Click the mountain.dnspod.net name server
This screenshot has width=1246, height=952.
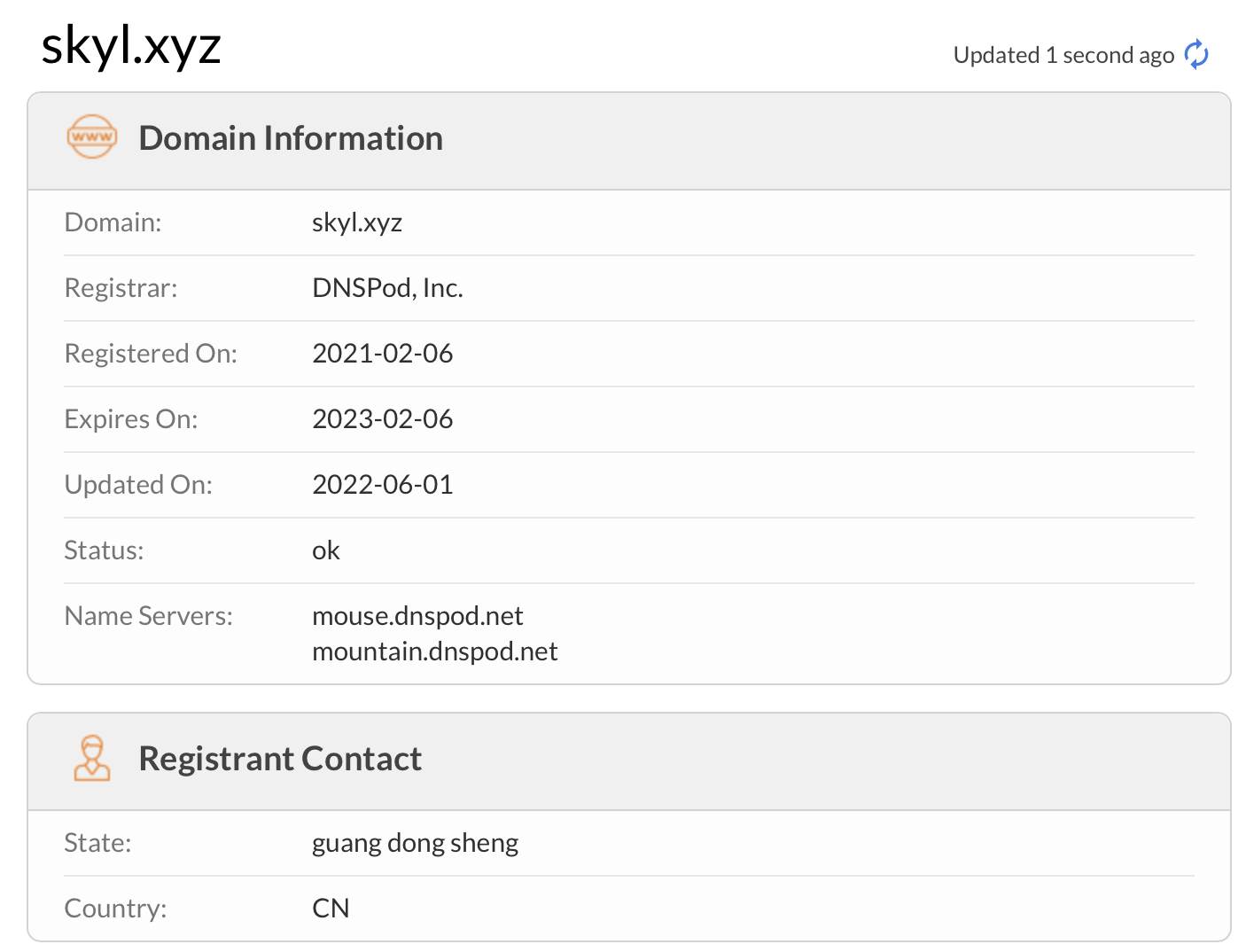point(434,652)
